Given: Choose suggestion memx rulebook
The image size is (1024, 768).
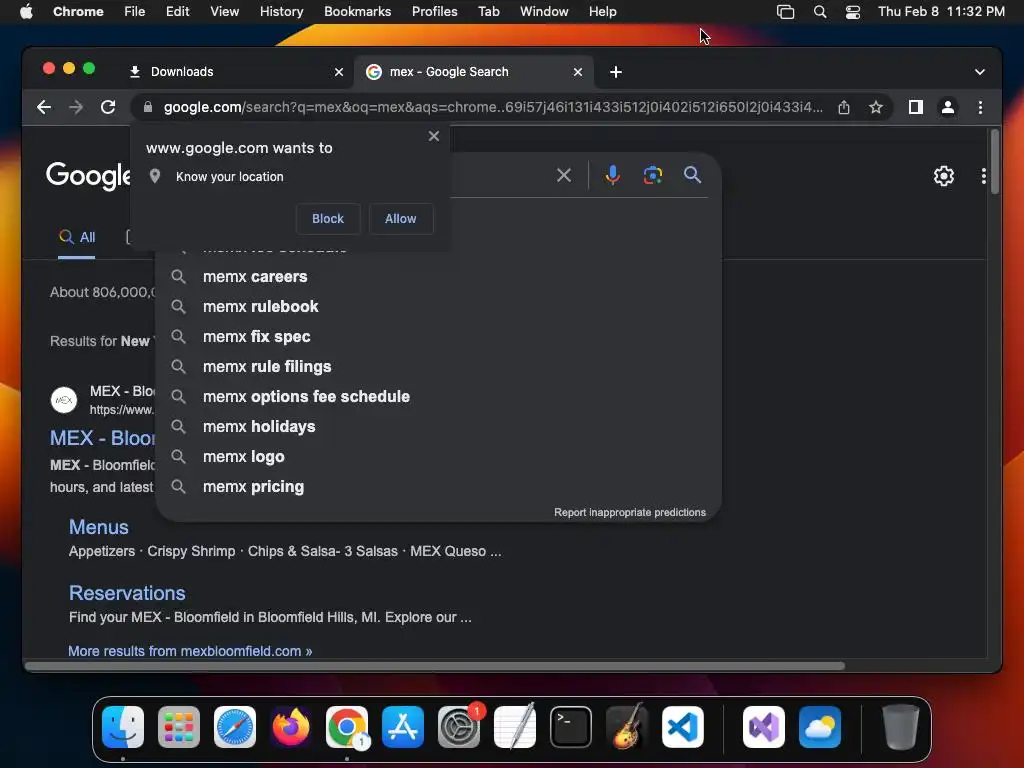Looking at the screenshot, I should pyautogui.click(x=438, y=307).
